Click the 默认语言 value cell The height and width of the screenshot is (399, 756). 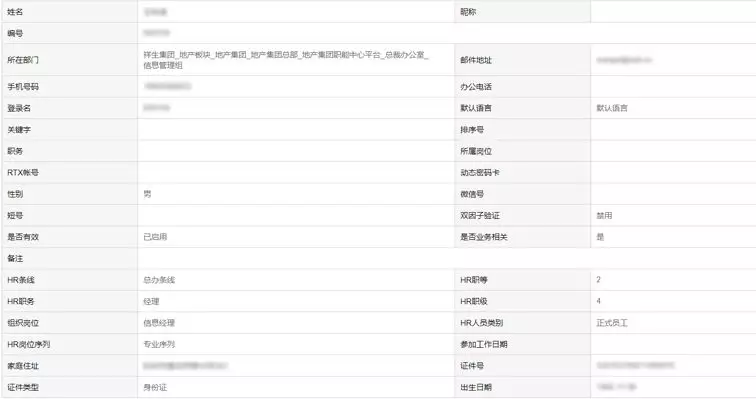pyautogui.click(x=612, y=108)
